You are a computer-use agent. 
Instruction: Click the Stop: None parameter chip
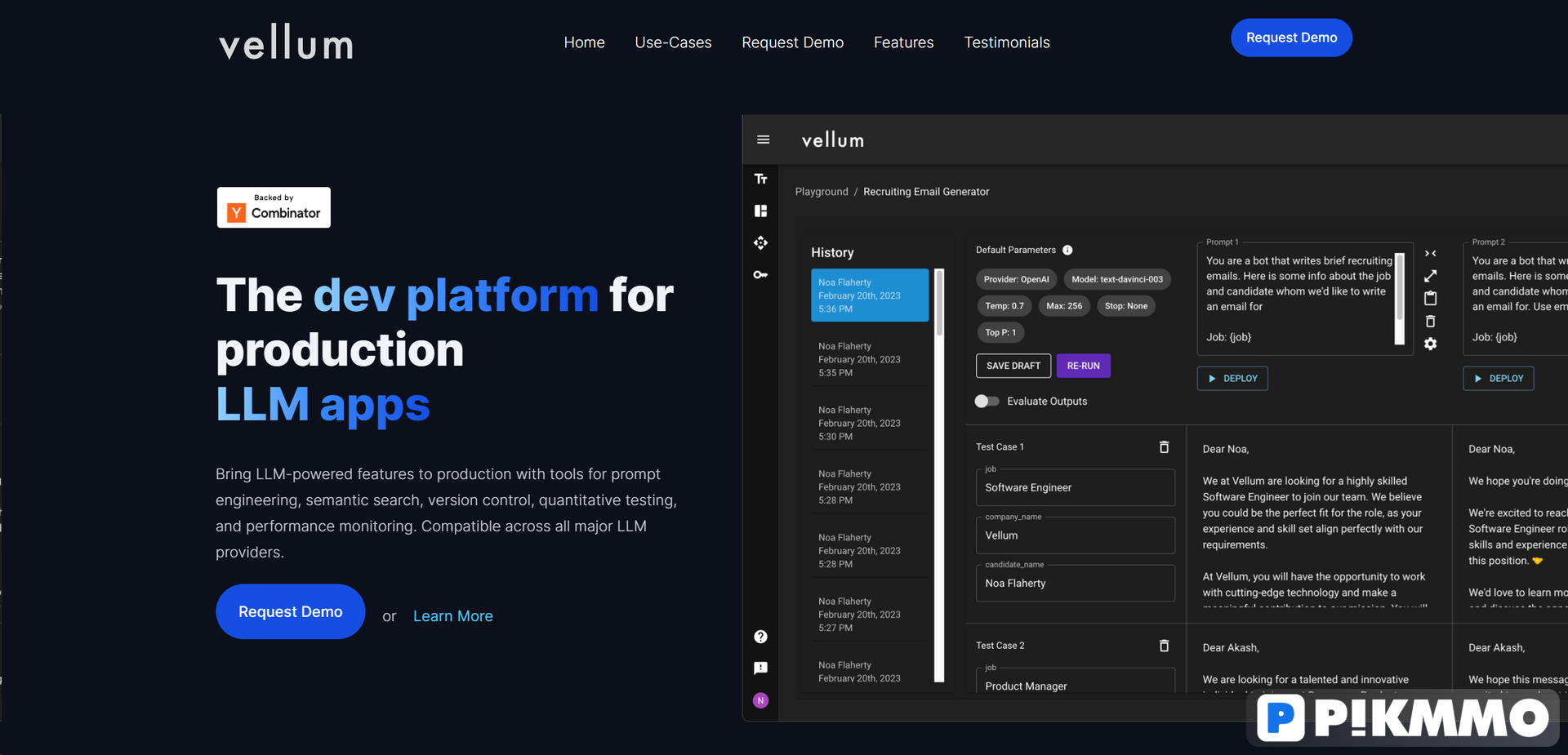(x=1125, y=306)
